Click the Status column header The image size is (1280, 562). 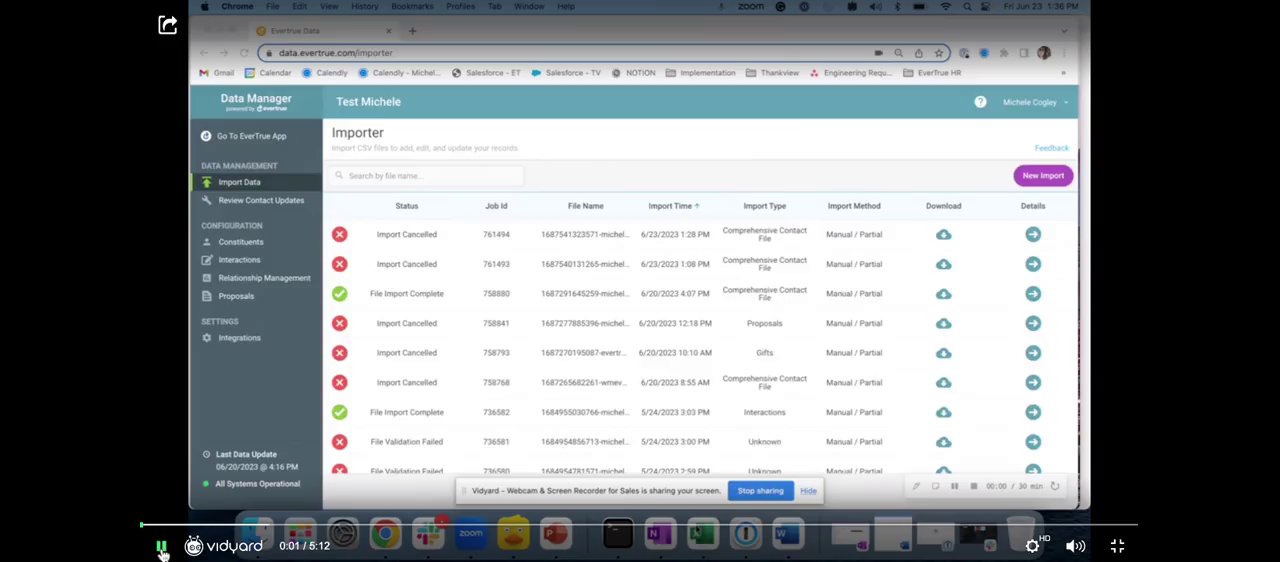click(x=406, y=206)
